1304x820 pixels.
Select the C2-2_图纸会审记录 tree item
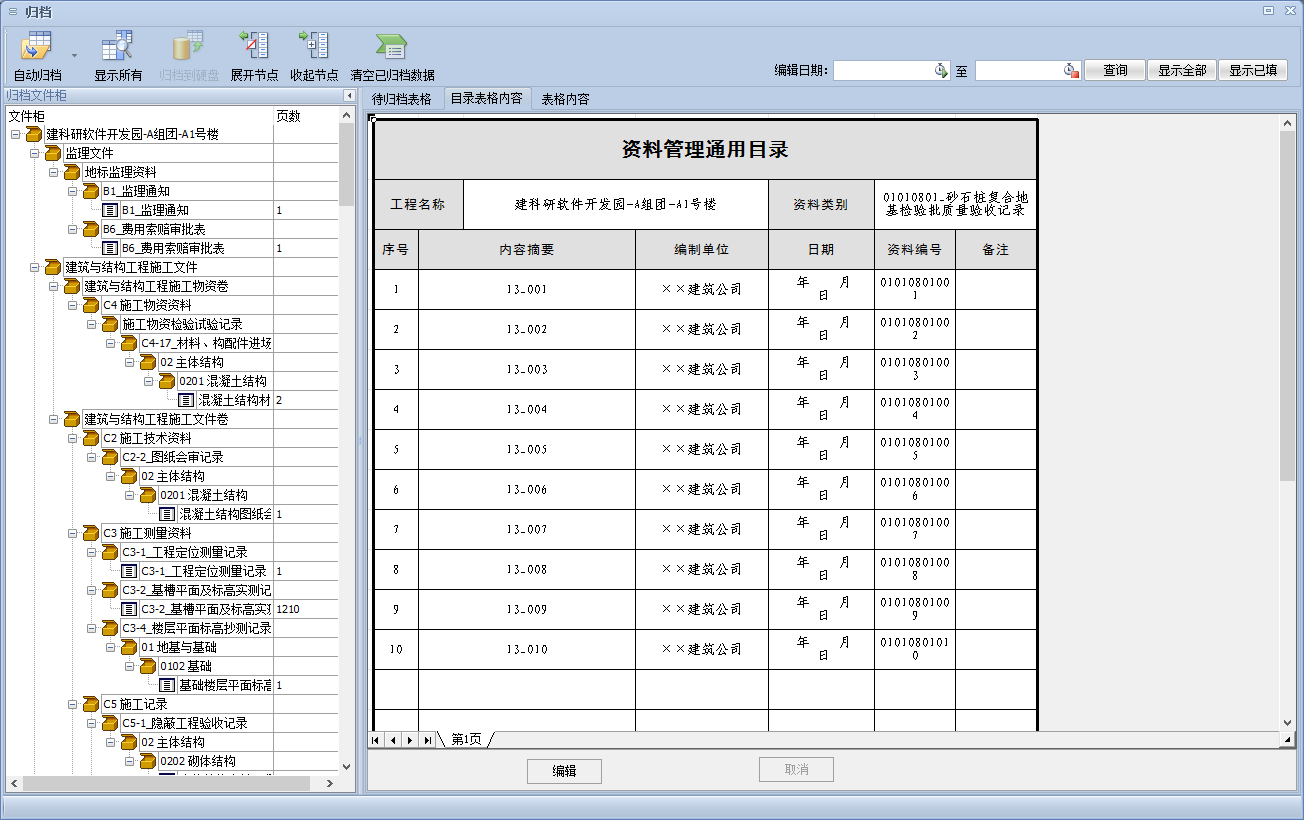point(172,457)
